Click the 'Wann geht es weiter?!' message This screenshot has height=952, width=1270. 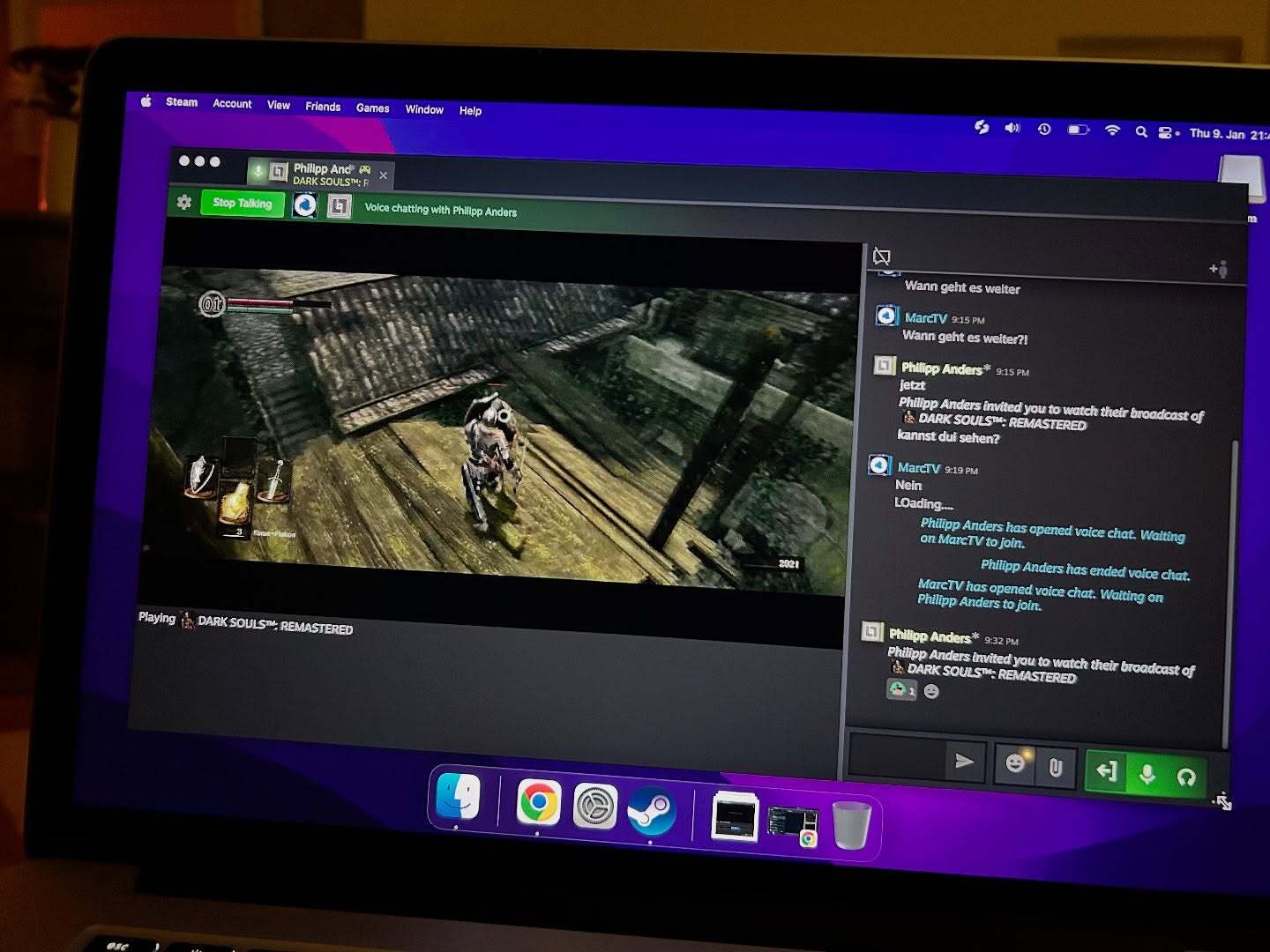click(x=965, y=338)
